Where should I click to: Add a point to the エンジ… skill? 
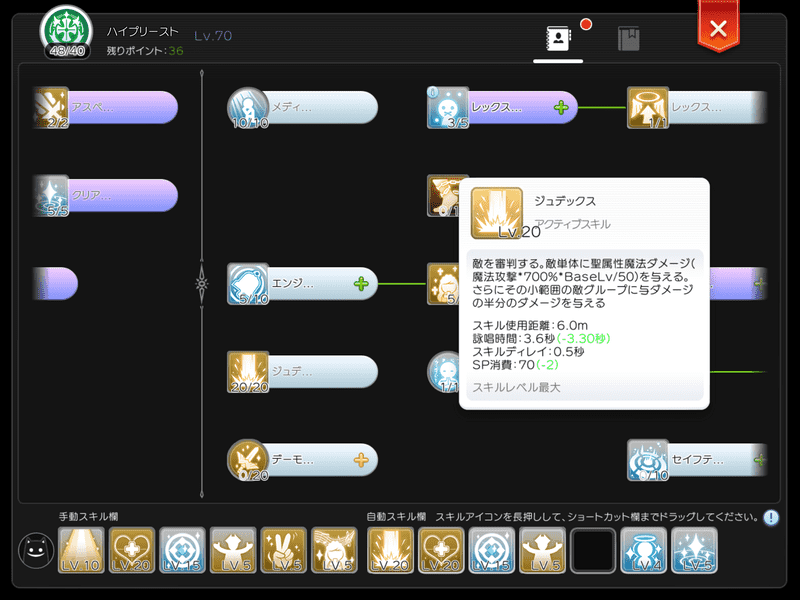click(x=361, y=284)
